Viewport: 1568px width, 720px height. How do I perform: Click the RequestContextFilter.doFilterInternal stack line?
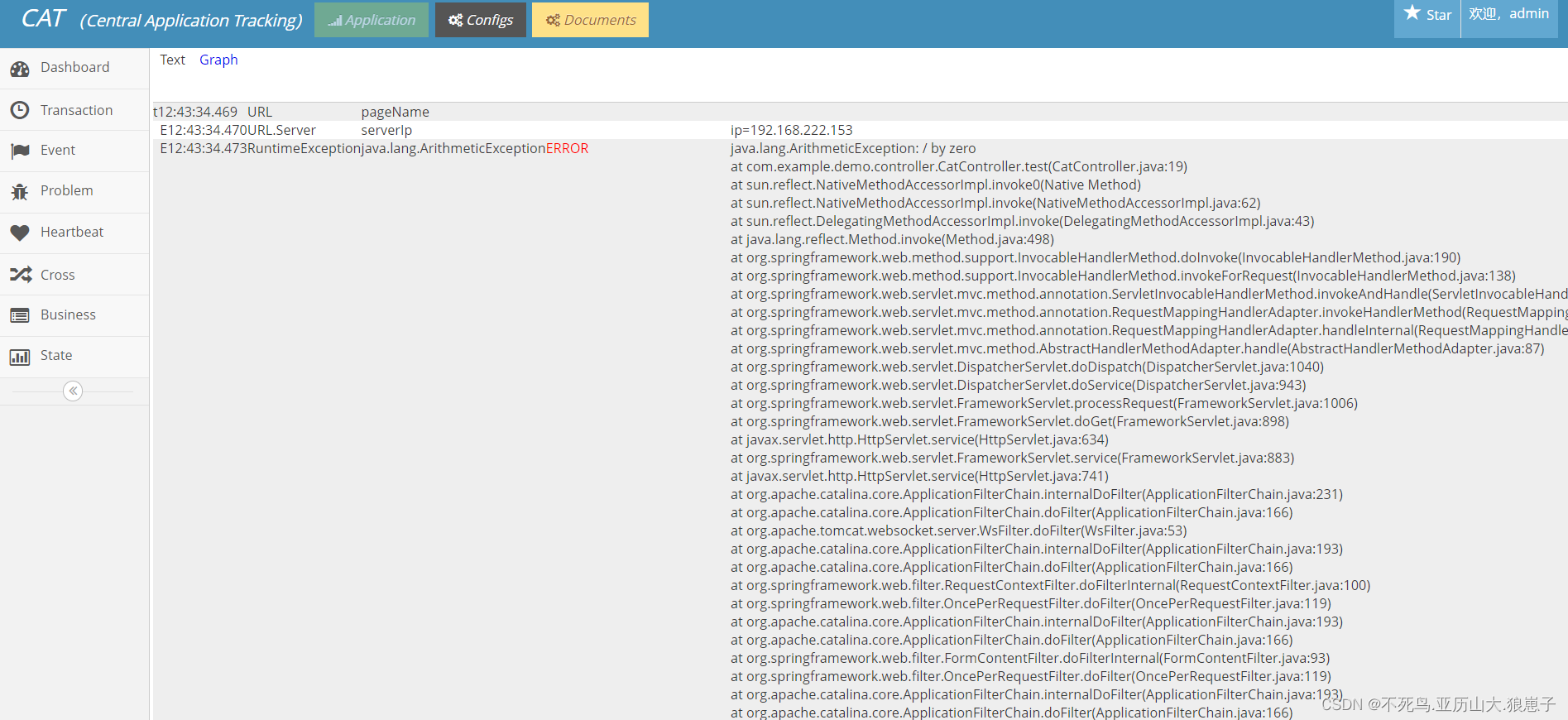[x=1051, y=586]
